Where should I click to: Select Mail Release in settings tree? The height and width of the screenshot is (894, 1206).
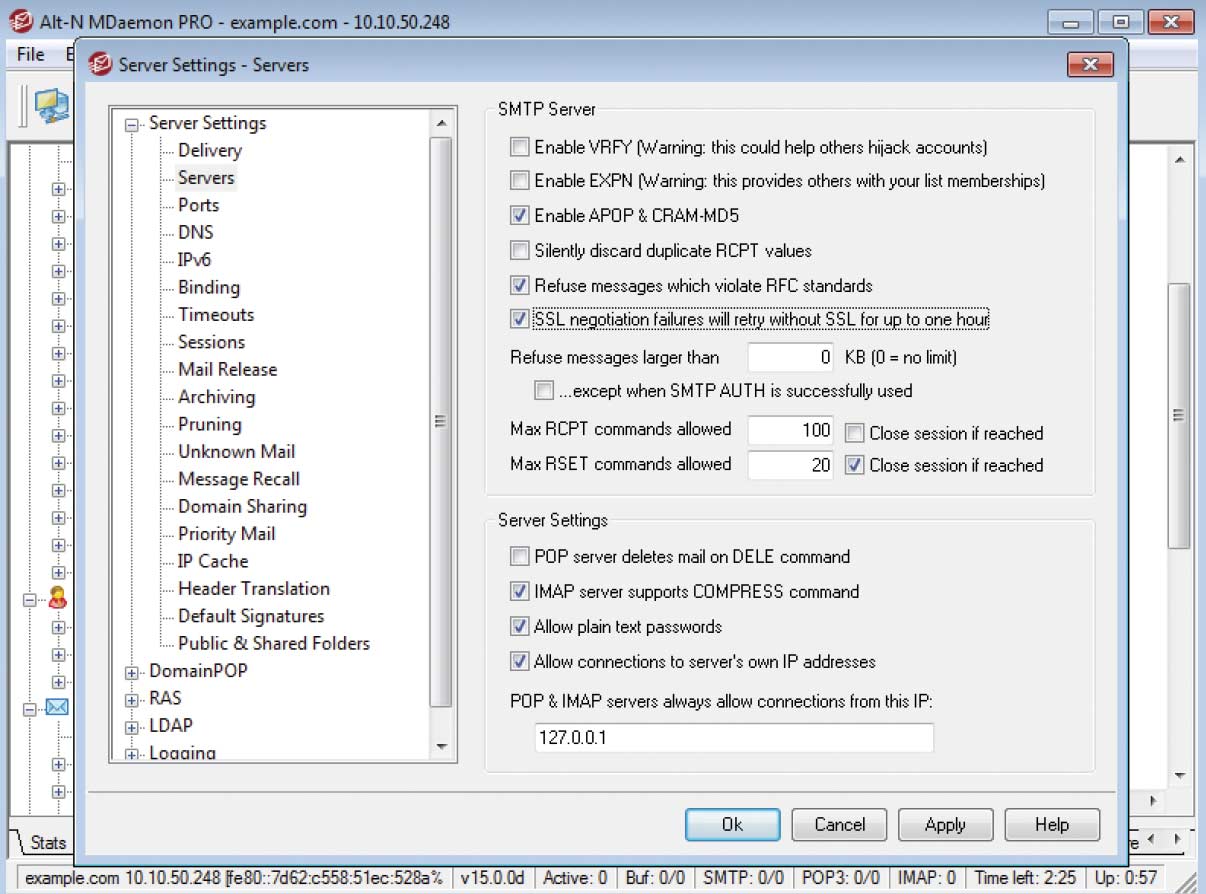coord(227,370)
